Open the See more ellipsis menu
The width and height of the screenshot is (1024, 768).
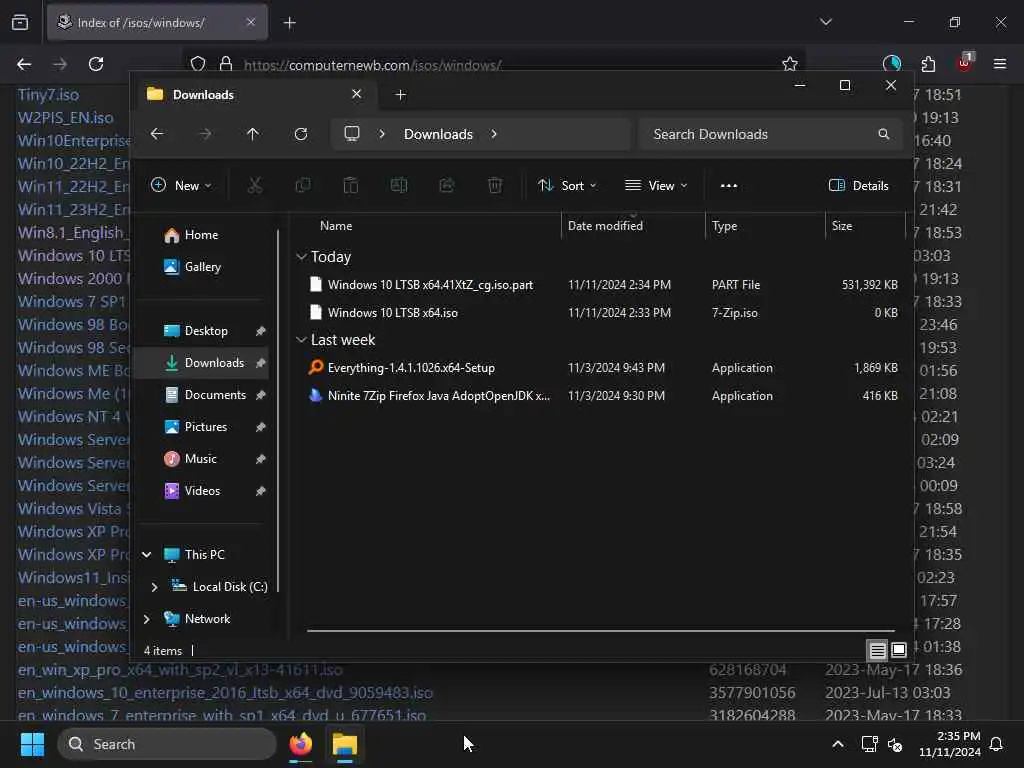pyautogui.click(x=729, y=185)
